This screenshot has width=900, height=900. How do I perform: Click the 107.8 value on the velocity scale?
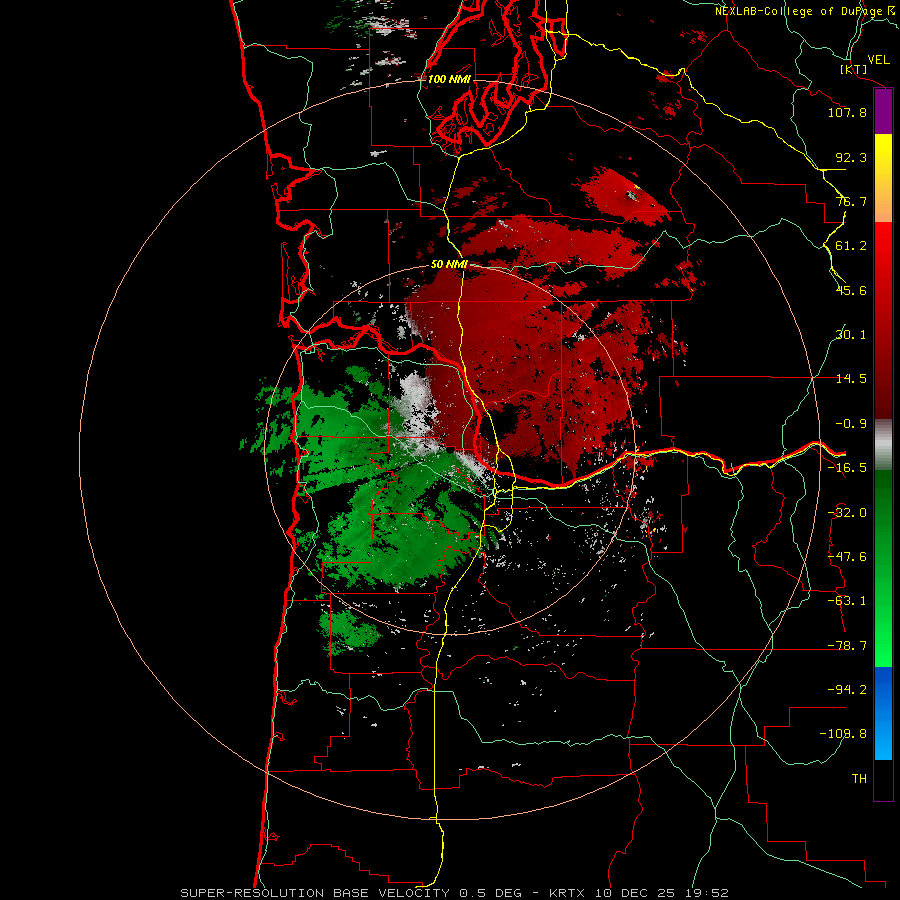(x=847, y=112)
